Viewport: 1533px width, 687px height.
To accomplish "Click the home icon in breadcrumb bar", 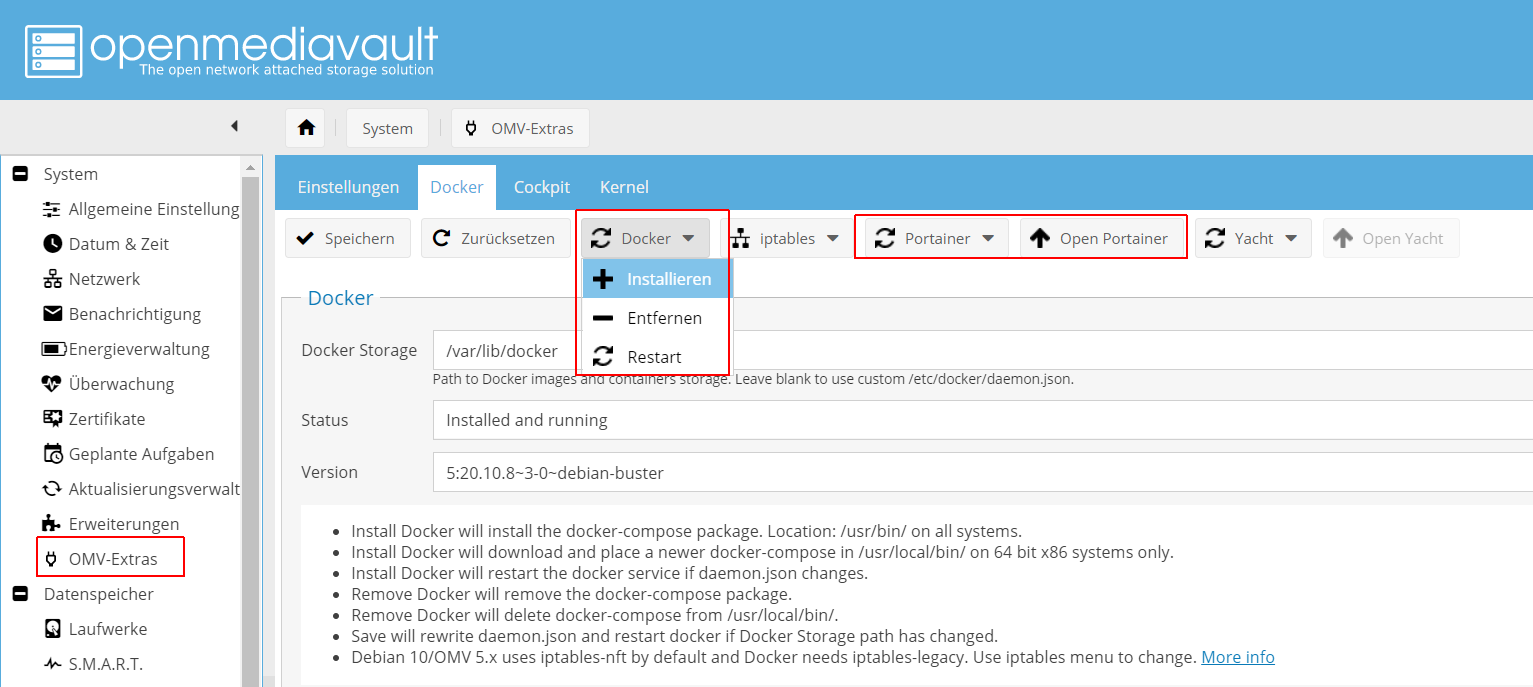I will pos(306,128).
